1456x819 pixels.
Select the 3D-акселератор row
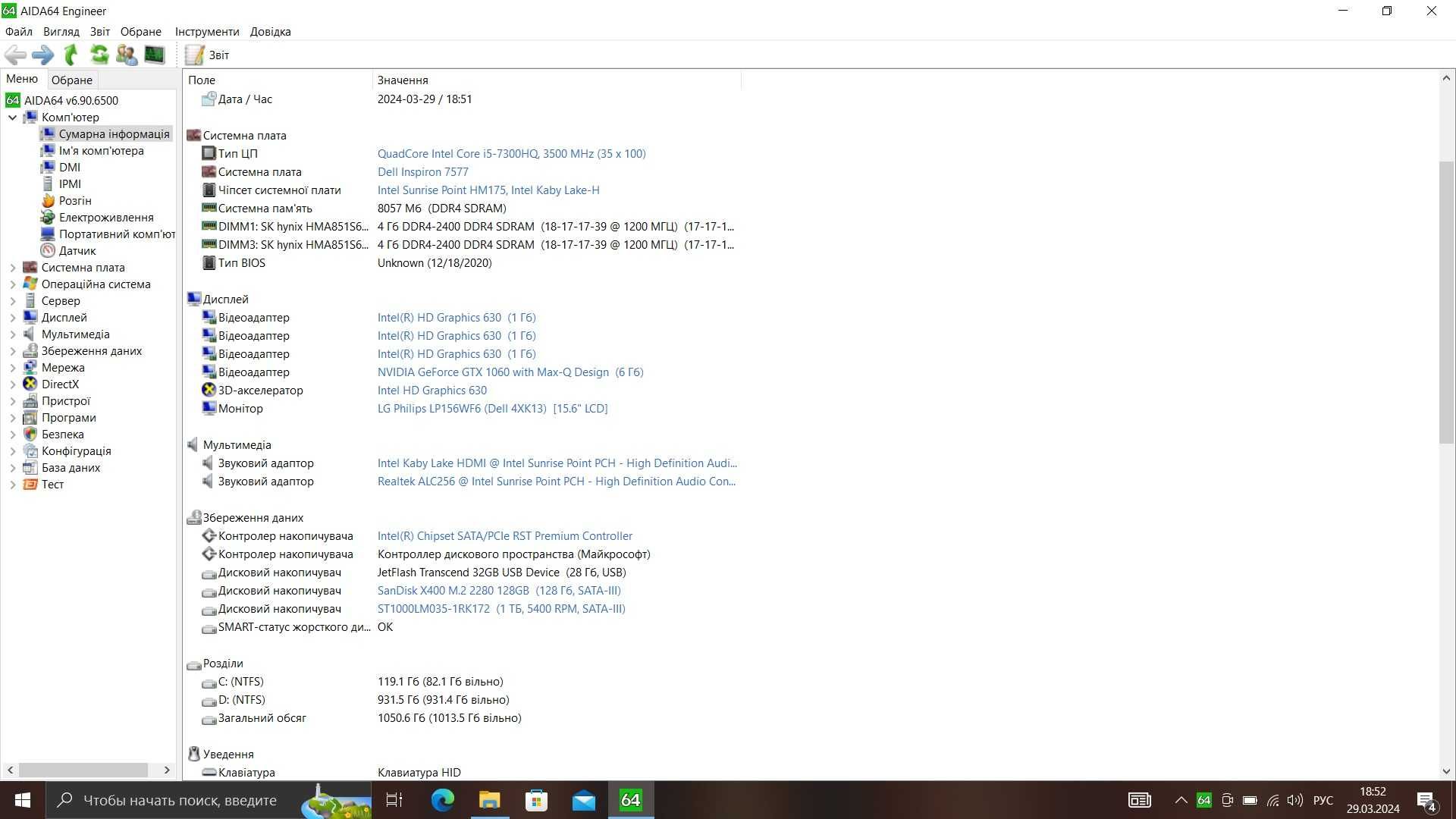pos(463,391)
